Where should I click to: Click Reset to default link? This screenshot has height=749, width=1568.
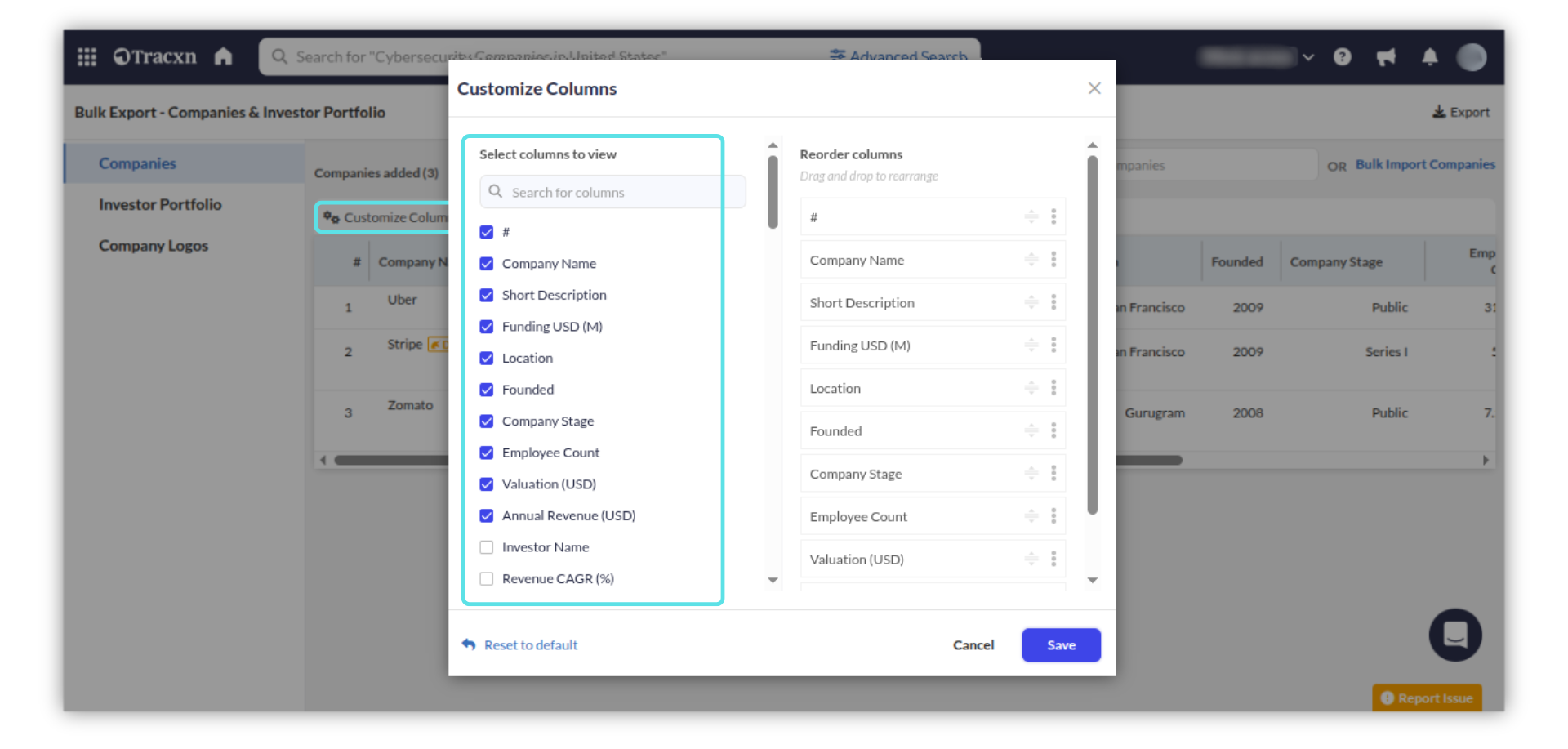tap(530, 645)
